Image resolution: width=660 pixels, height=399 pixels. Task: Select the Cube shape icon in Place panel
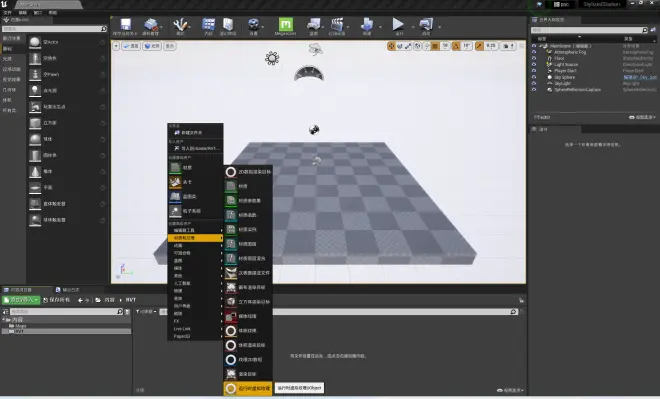click(x=35, y=123)
